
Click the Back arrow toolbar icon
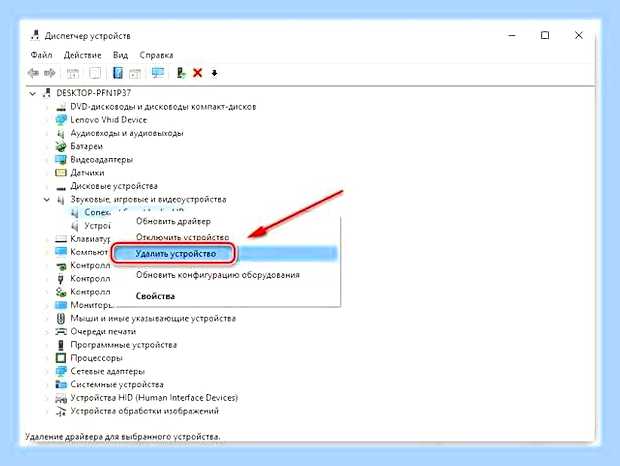(33, 73)
